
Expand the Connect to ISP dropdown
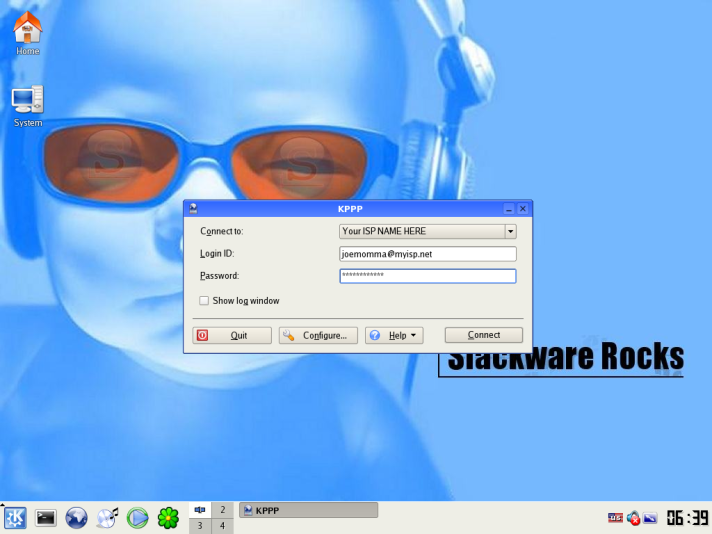(x=510, y=232)
